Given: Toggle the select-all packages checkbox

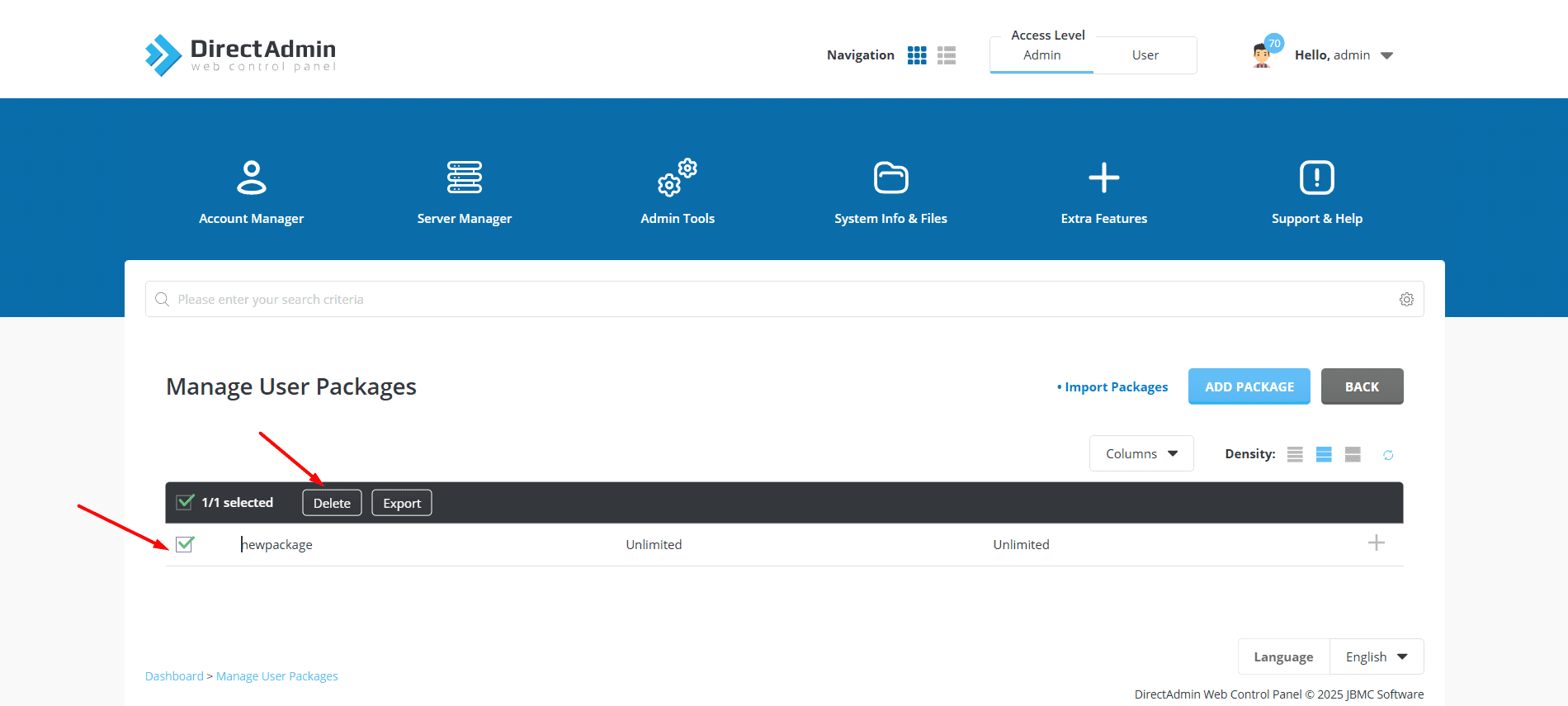Looking at the screenshot, I should tap(185, 502).
